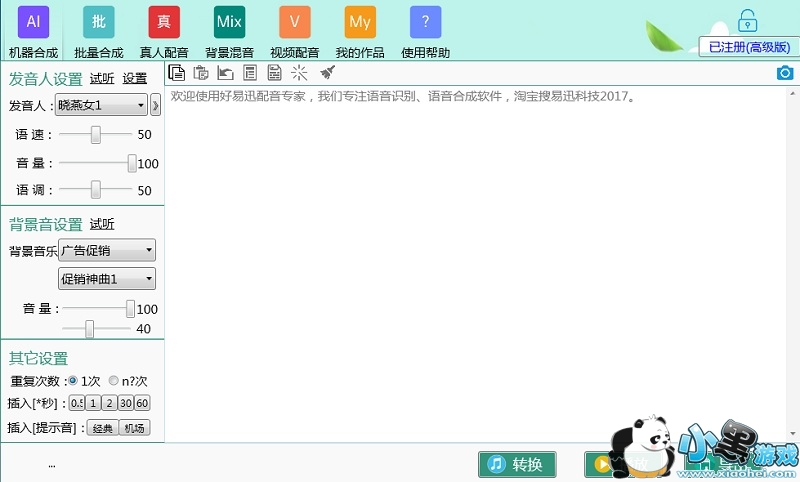
Task: Expand the 发音人 voice dropdown
Action: [x=140, y=105]
